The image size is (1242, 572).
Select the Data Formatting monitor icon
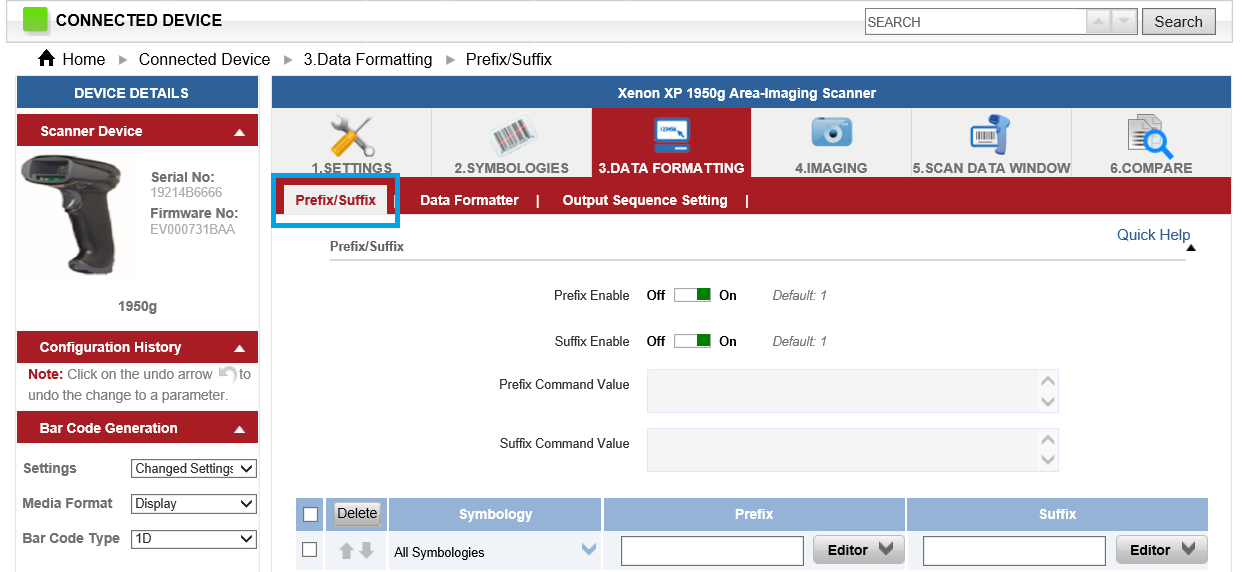(671, 135)
